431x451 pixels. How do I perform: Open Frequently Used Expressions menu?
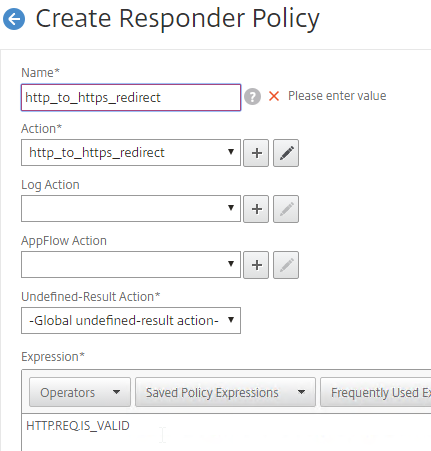[376, 392]
